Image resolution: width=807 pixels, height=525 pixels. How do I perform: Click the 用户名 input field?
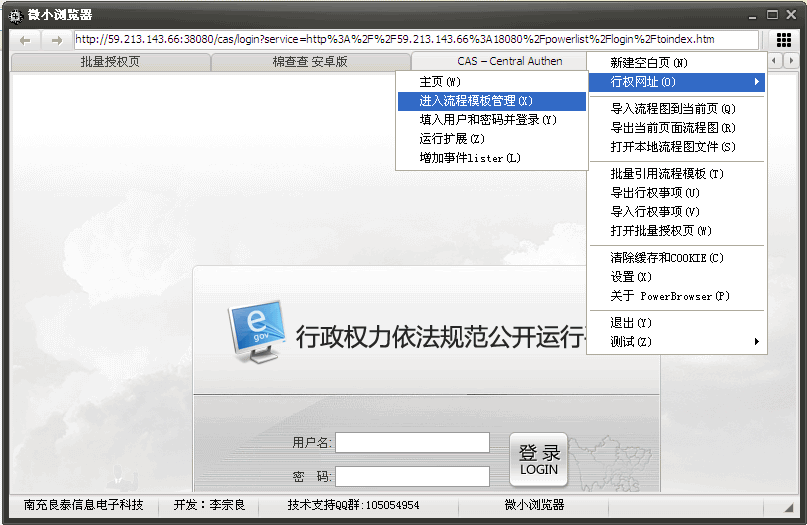click(412, 442)
